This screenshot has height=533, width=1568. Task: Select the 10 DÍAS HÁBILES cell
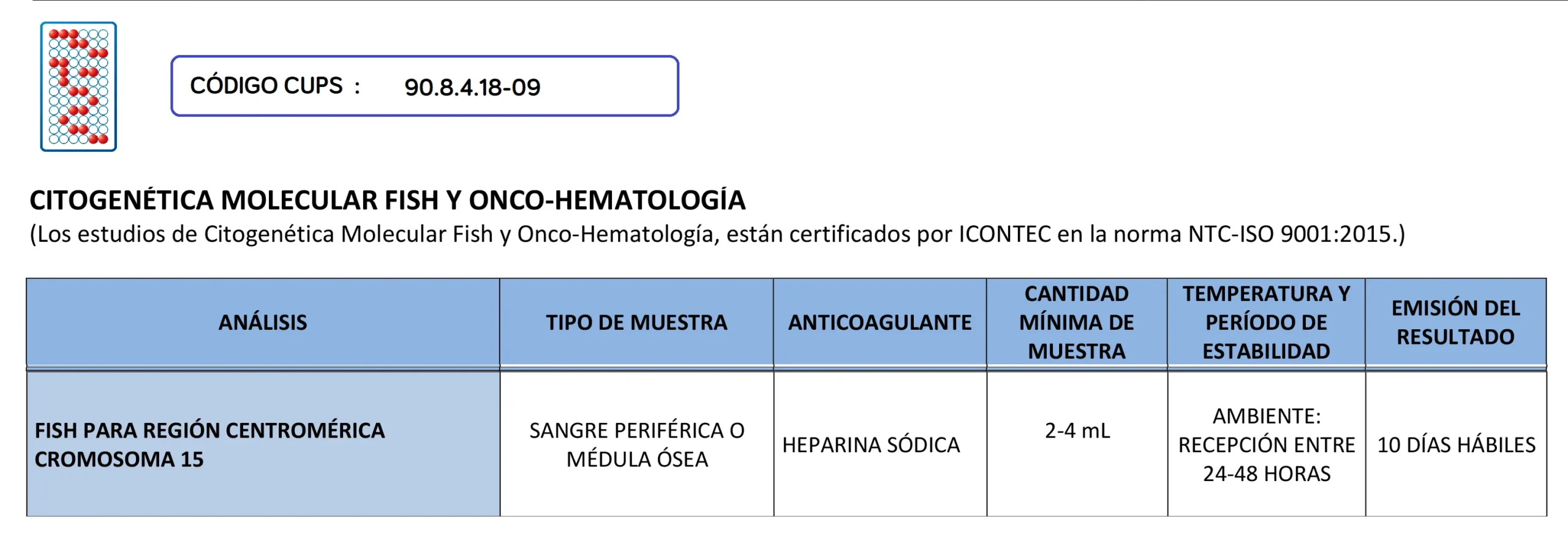[x=1456, y=445]
